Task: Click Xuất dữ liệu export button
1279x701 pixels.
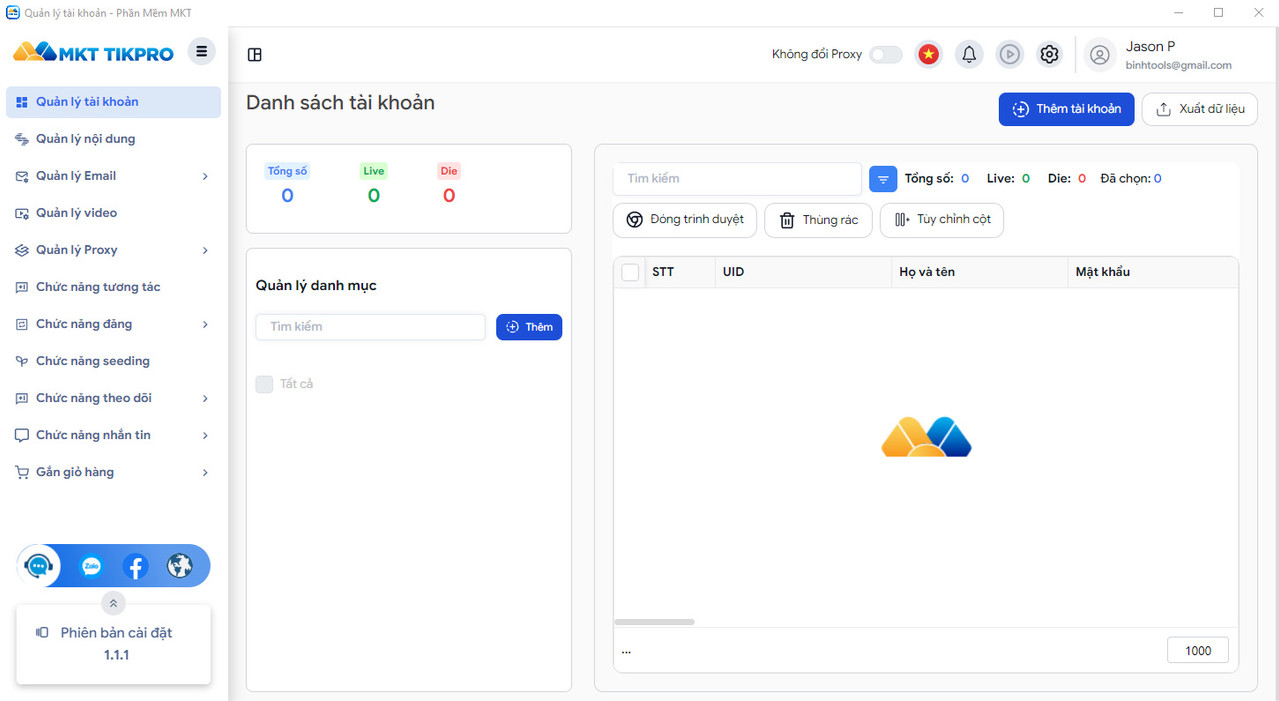Action: (1200, 109)
